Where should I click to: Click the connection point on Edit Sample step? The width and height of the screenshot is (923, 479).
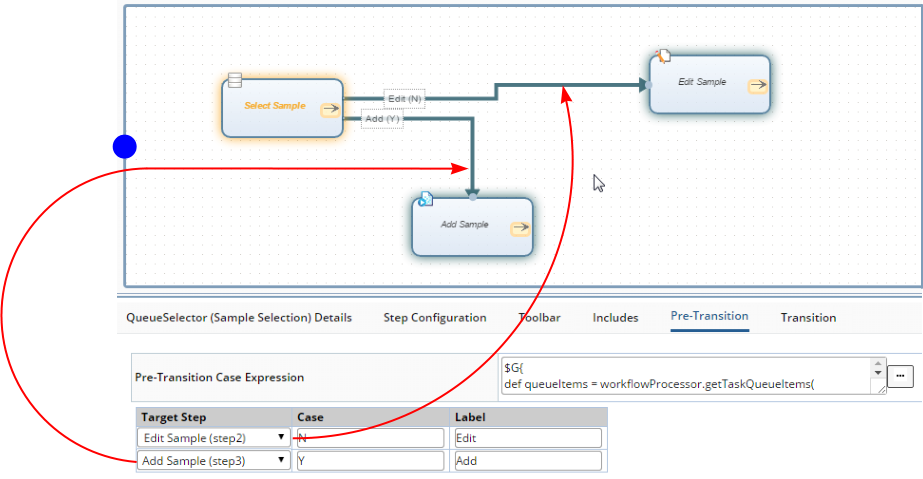(648, 85)
